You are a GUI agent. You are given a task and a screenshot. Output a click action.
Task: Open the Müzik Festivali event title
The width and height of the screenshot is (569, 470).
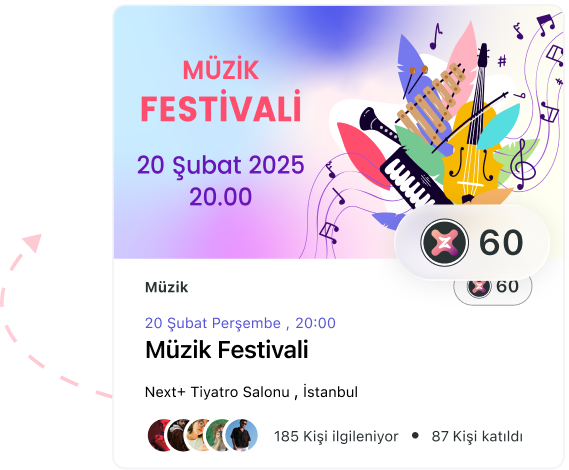(x=227, y=350)
